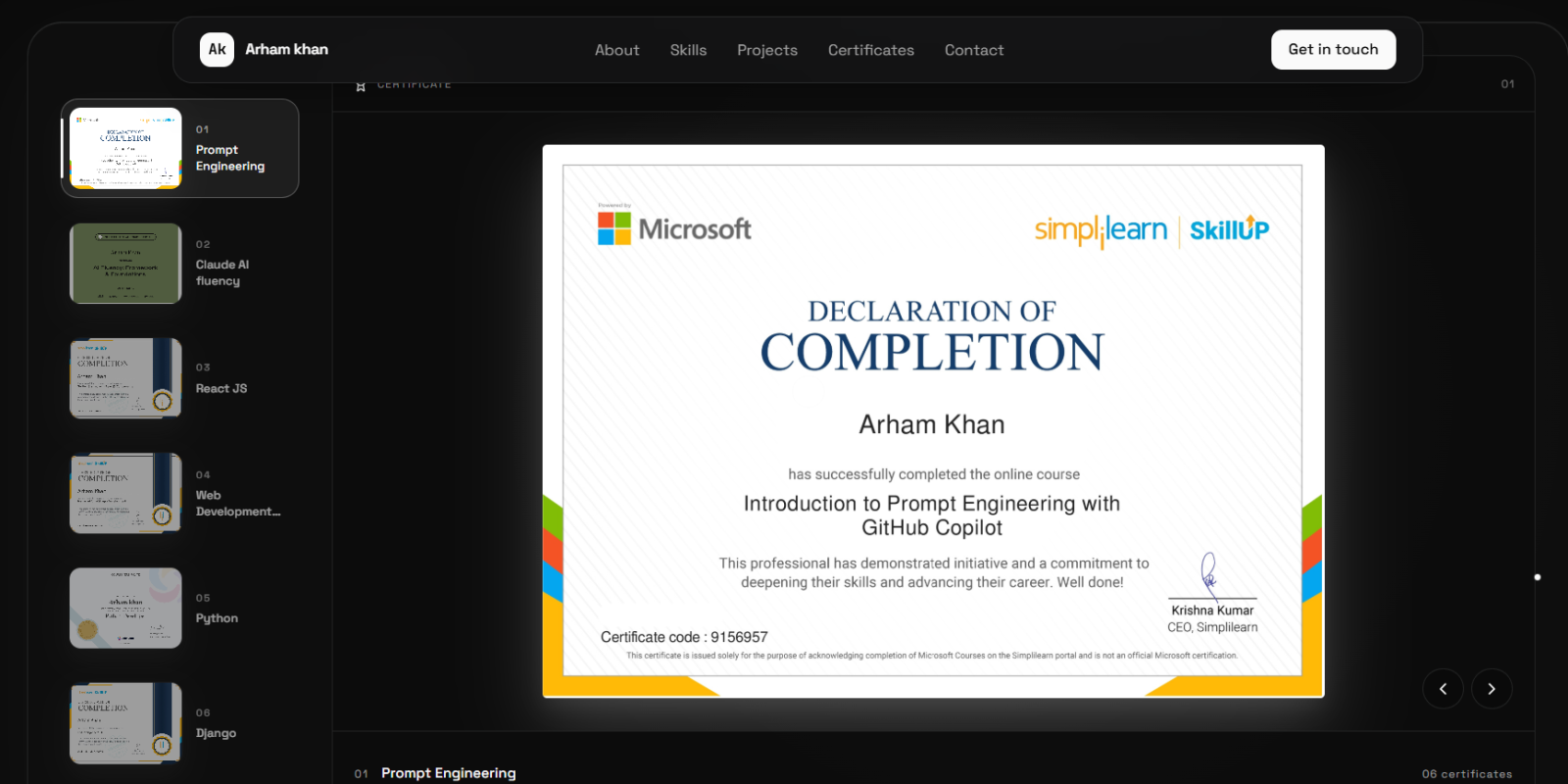Image resolution: width=1568 pixels, height=784 pixels.
Task: Click the Arham khan site name
Action: pos(287,49)
